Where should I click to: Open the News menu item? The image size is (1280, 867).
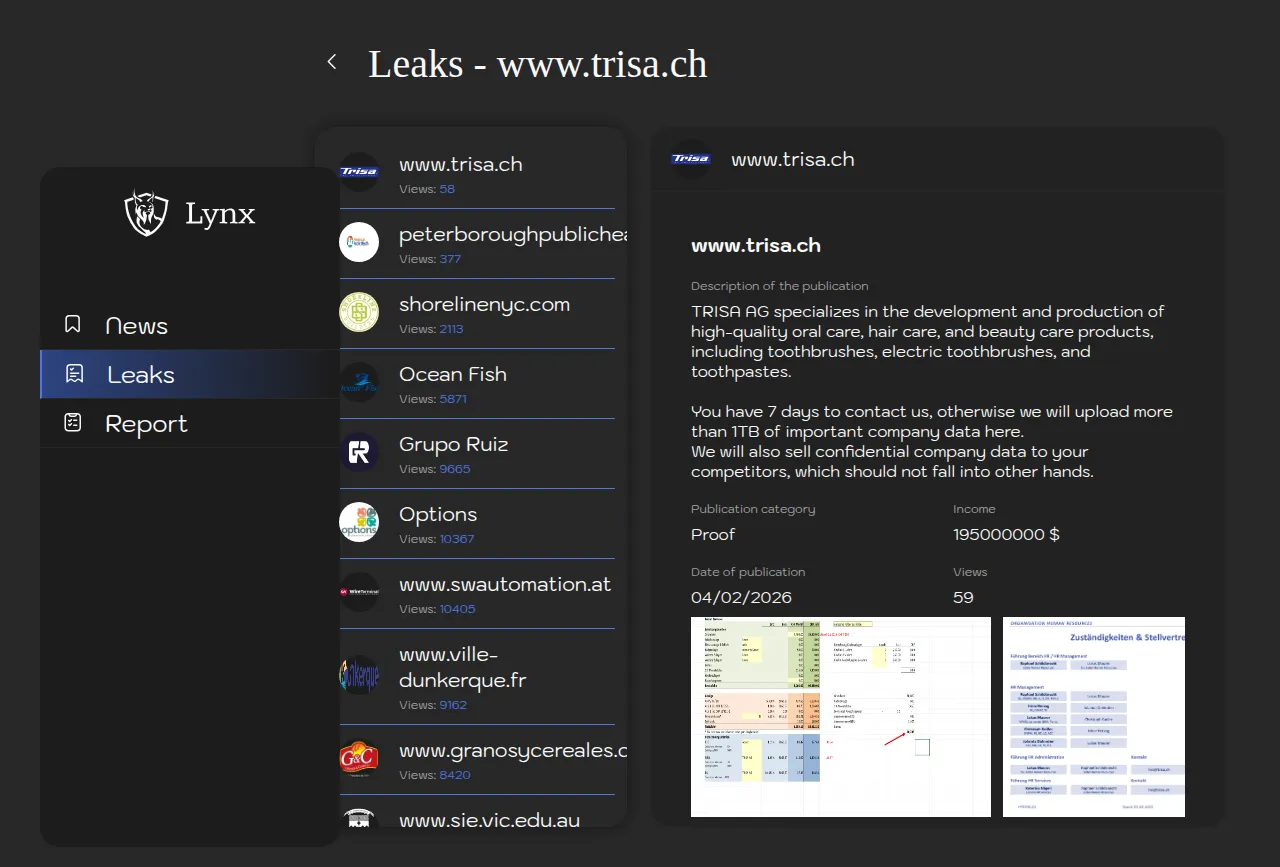(x=137, y=326)
